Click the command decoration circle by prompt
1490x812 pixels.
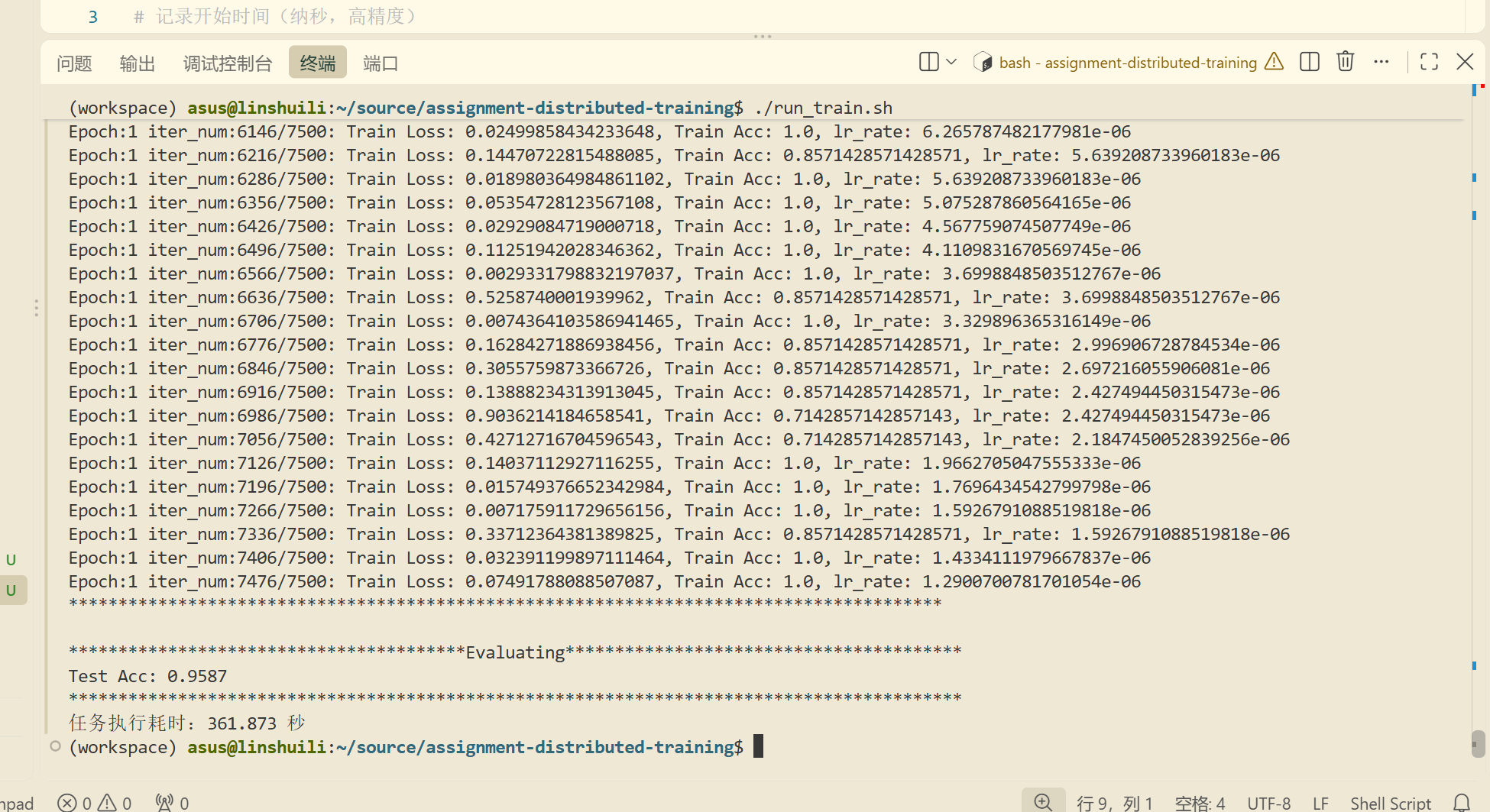(55, 746)
